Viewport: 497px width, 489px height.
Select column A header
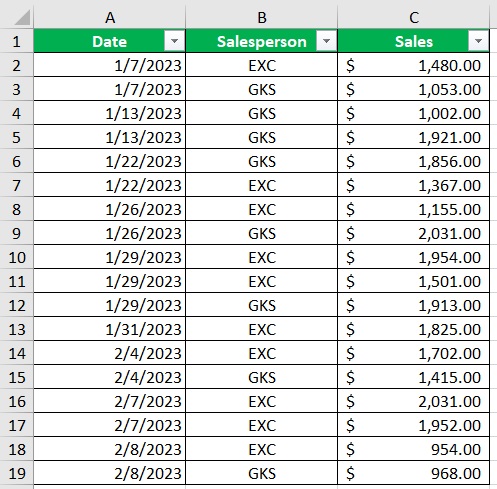pyautogui.click(x=110, y=17)
